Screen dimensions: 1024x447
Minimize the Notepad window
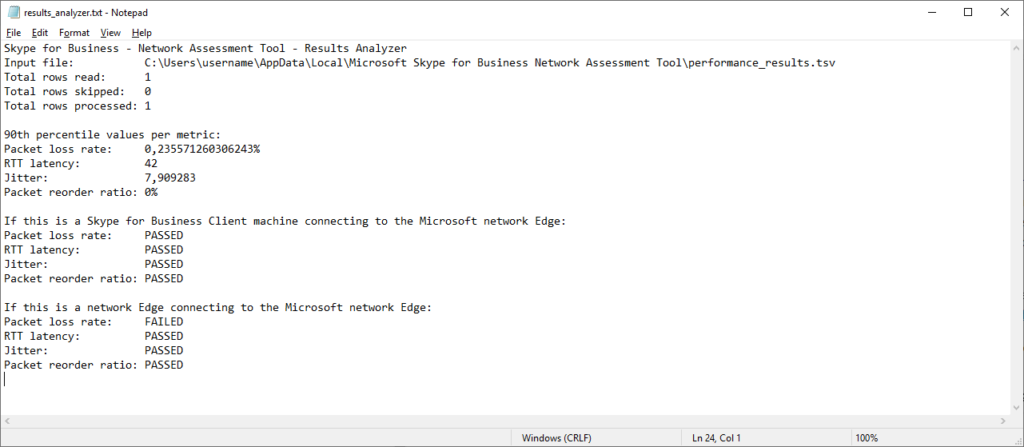click(932, 12)
